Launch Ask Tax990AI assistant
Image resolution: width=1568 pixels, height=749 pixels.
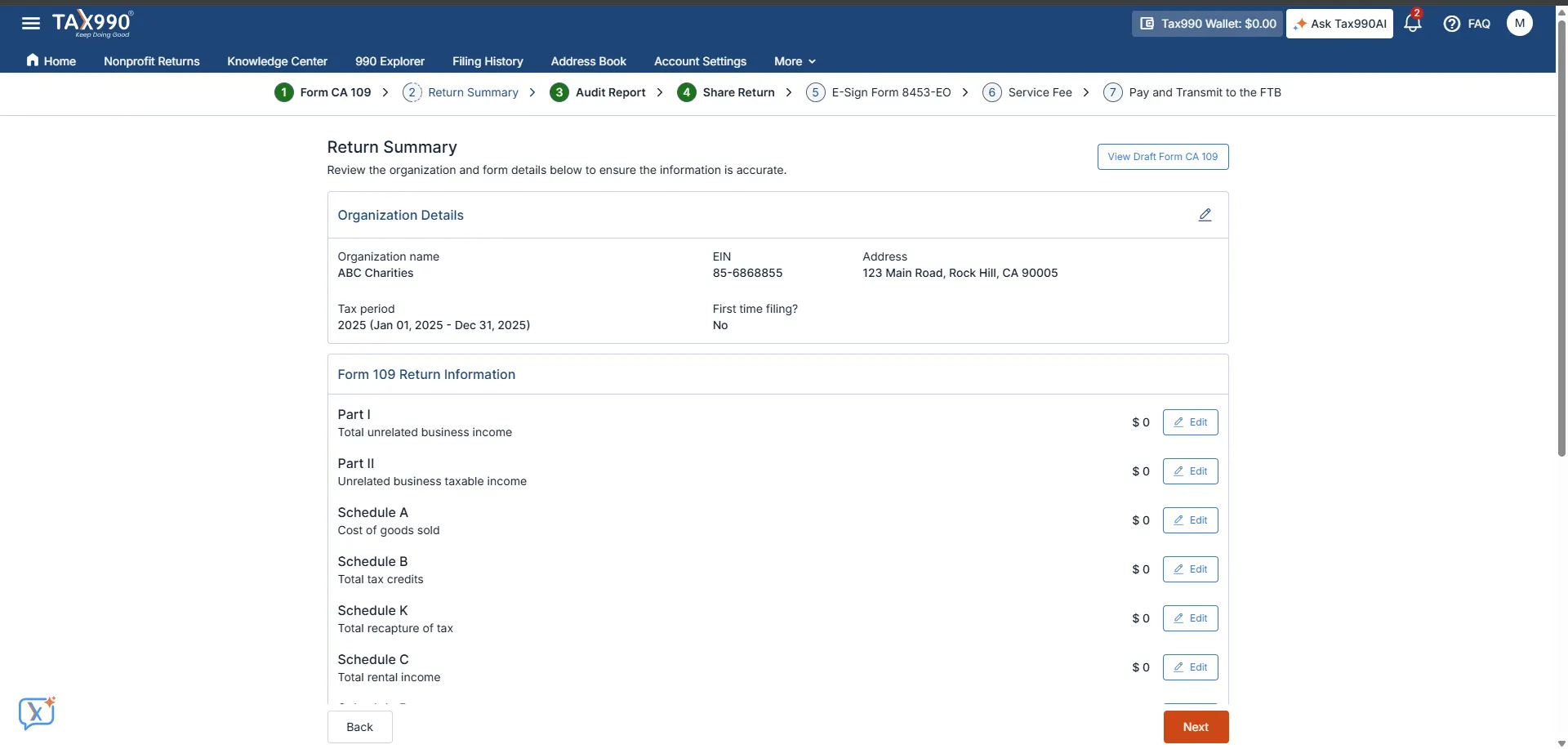point(1339,23)
